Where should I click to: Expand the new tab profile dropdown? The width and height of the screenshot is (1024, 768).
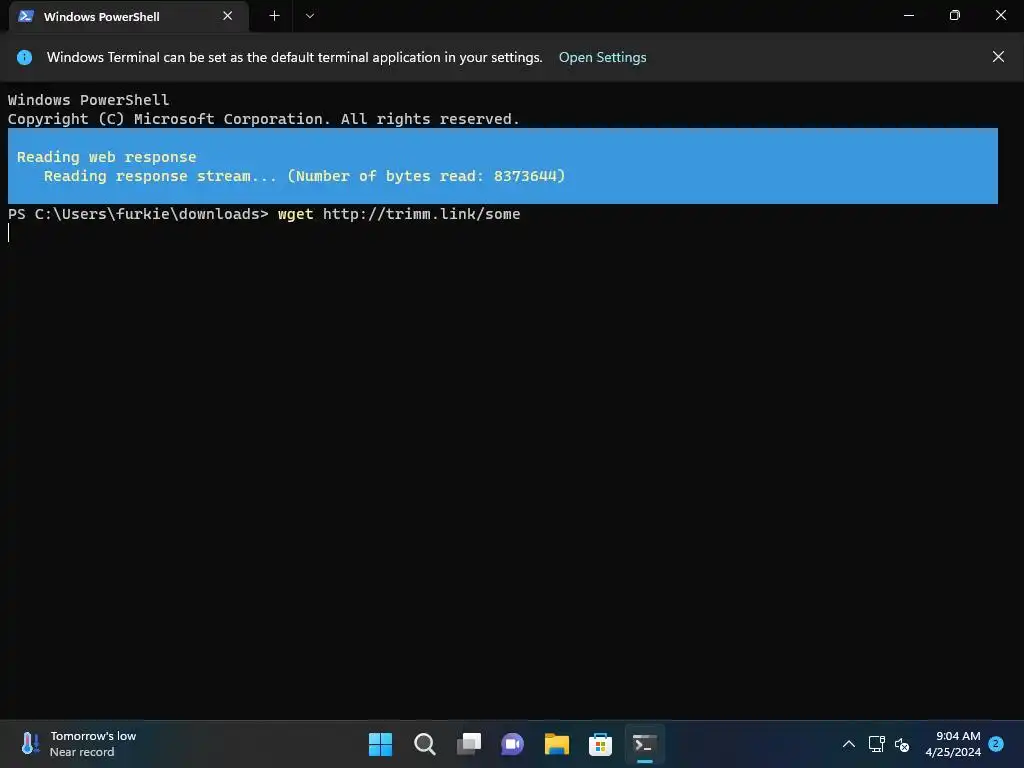(x=310, y=16)
